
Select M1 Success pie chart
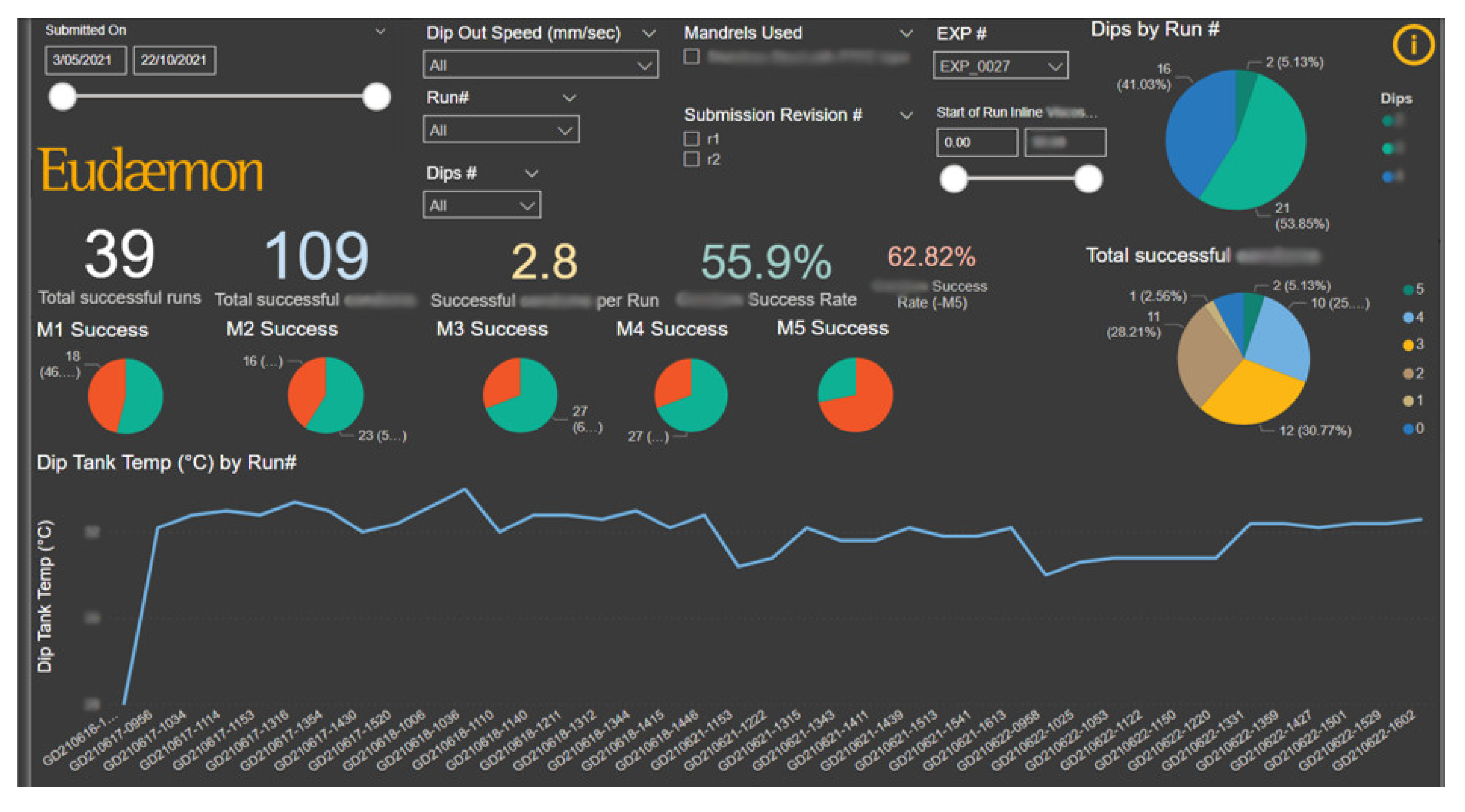[x=126, y=396]
